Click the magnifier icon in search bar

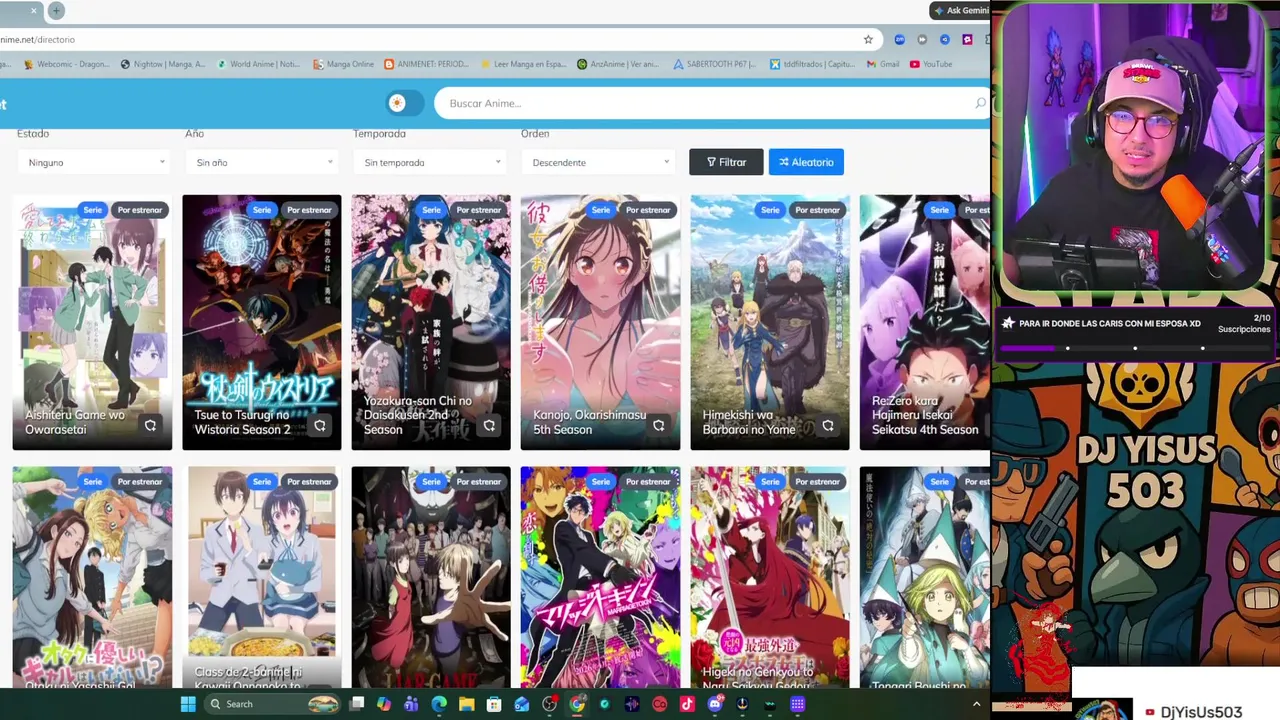click(980, 103)
